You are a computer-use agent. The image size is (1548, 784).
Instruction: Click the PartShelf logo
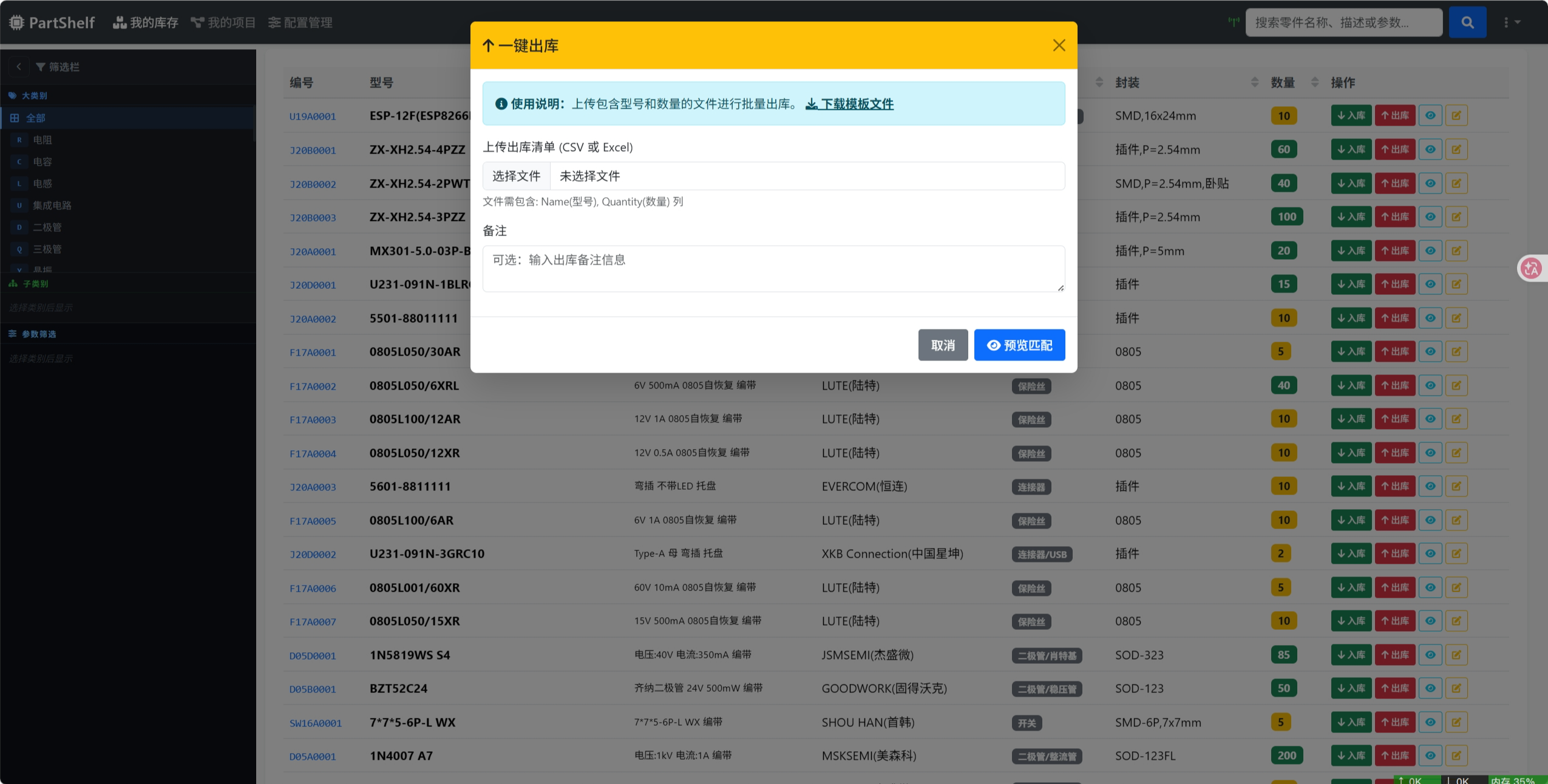(52, 22)
